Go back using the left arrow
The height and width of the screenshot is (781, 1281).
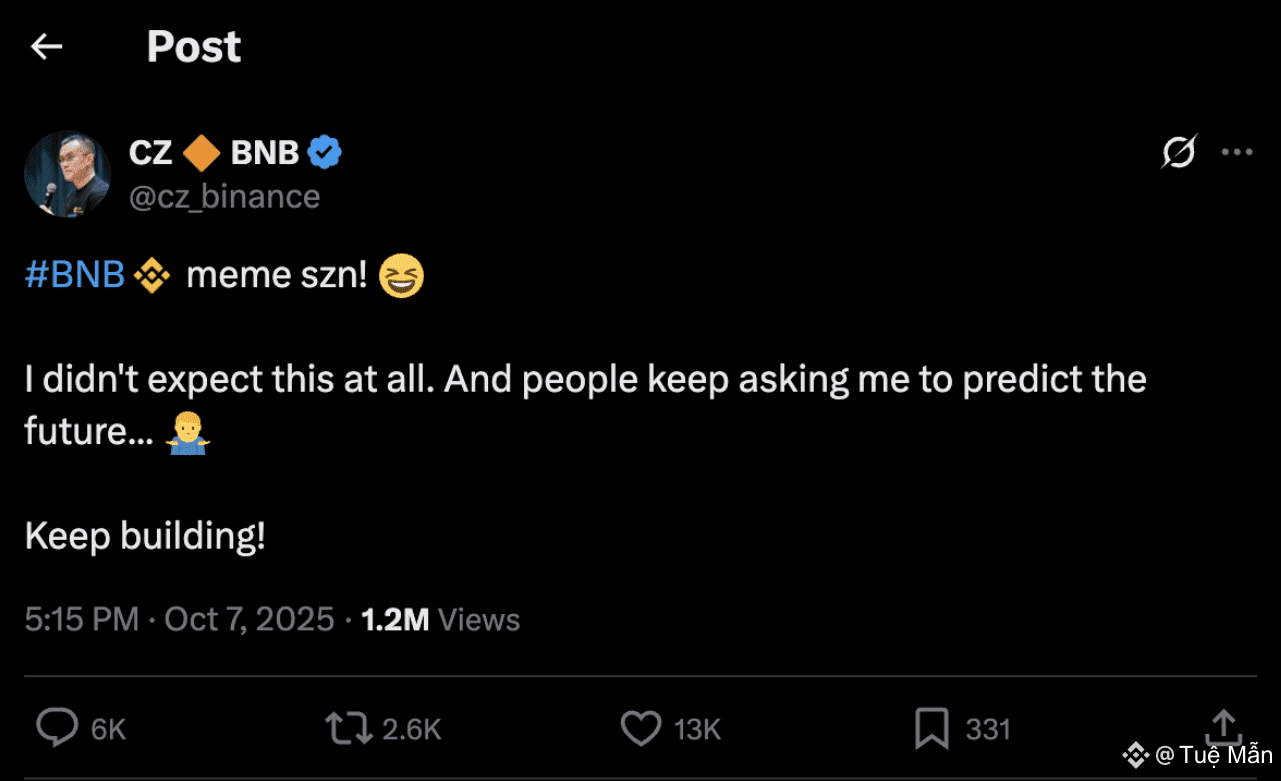pos(47,47)
